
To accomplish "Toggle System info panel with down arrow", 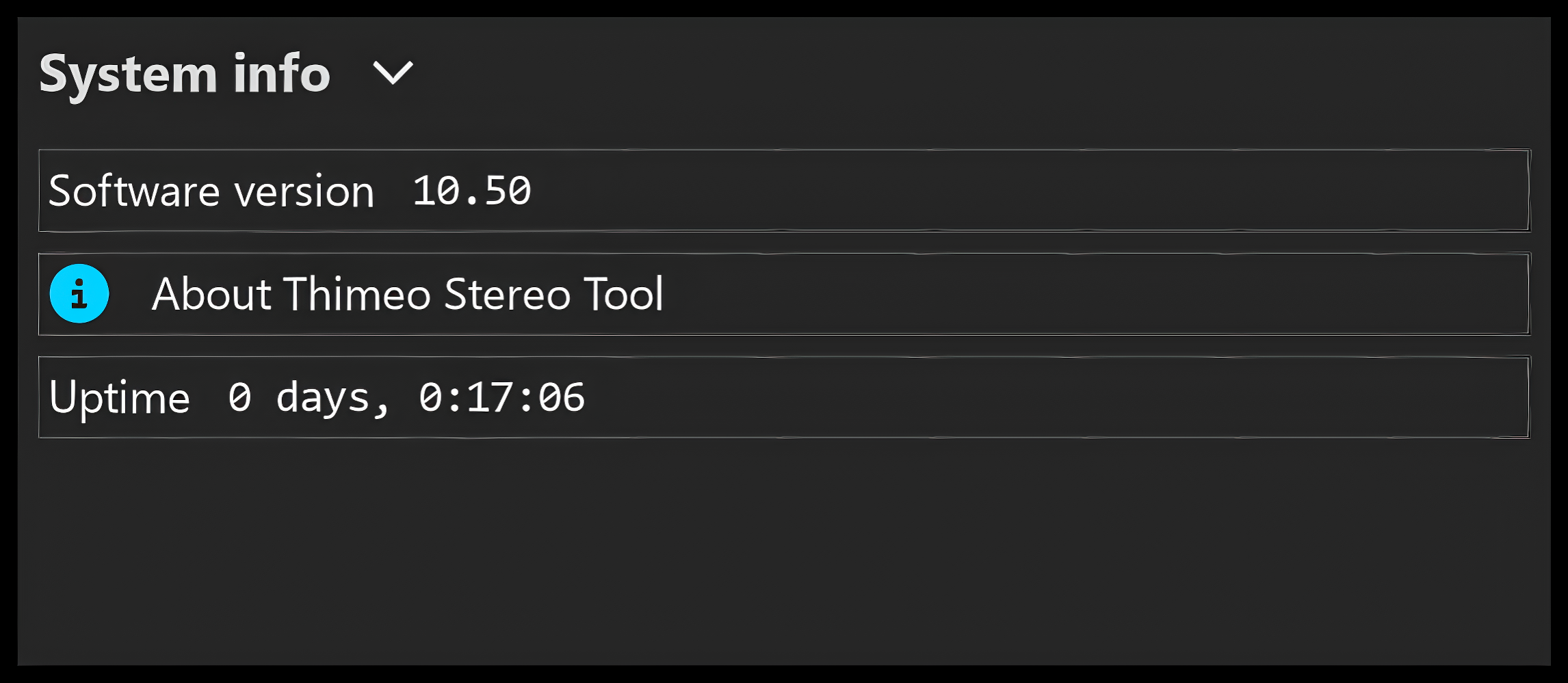I will (393, 72).
